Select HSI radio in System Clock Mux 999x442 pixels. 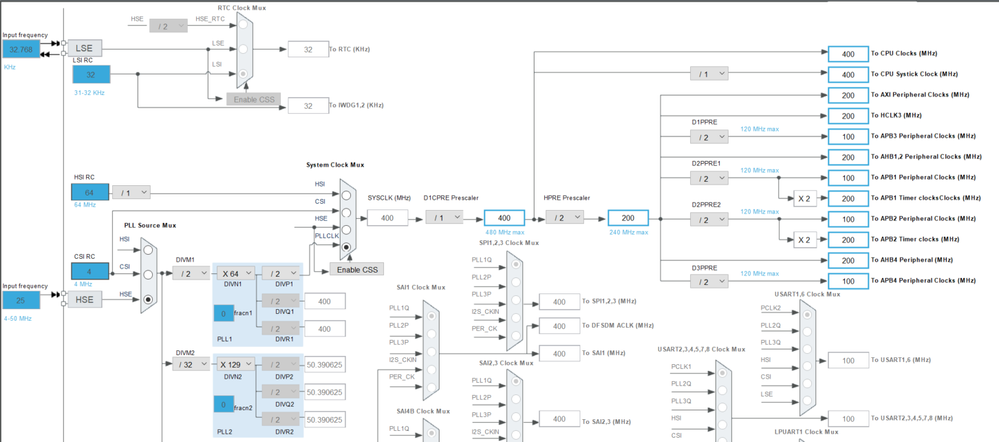tap(347, 195)
